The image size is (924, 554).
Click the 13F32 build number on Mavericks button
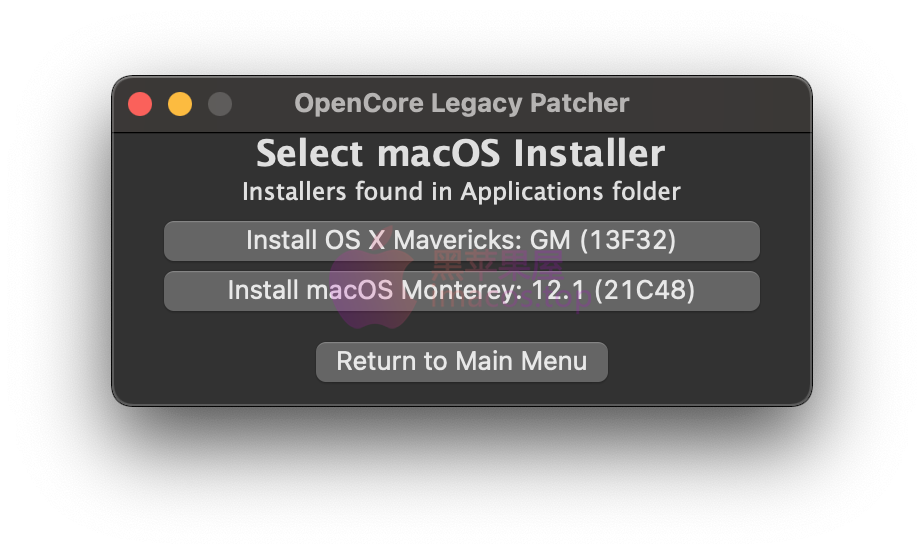628,240
